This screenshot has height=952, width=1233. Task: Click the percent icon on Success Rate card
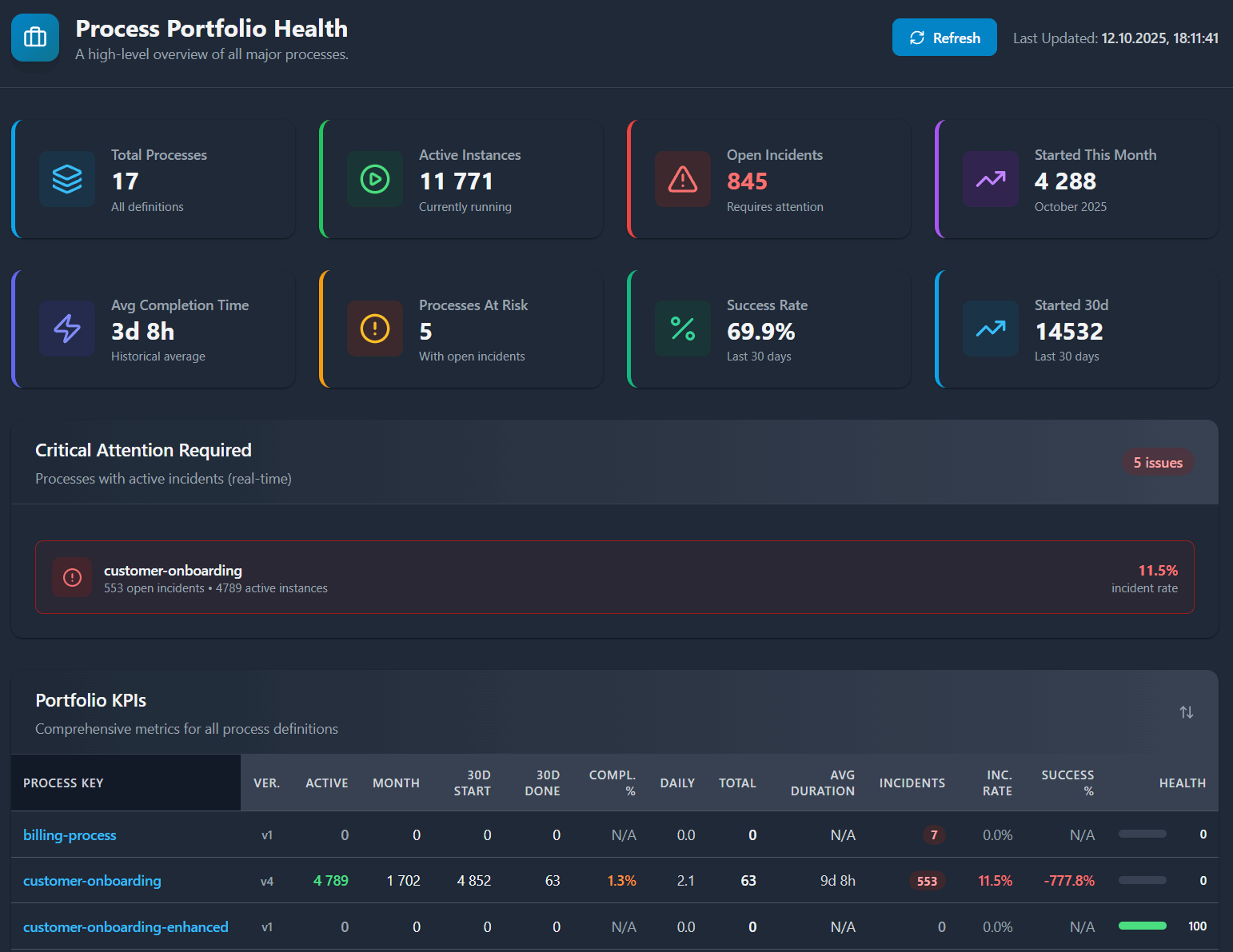(682, 329)
